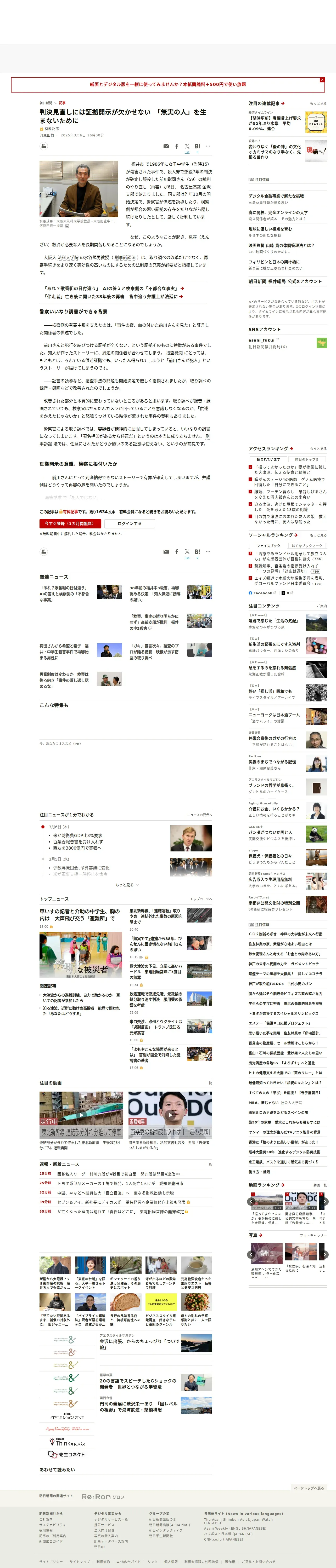Open related link 「あれ?歌番組の日付違う」 with red arrow
Viewport: 336px width, 1568px height.
113,289
